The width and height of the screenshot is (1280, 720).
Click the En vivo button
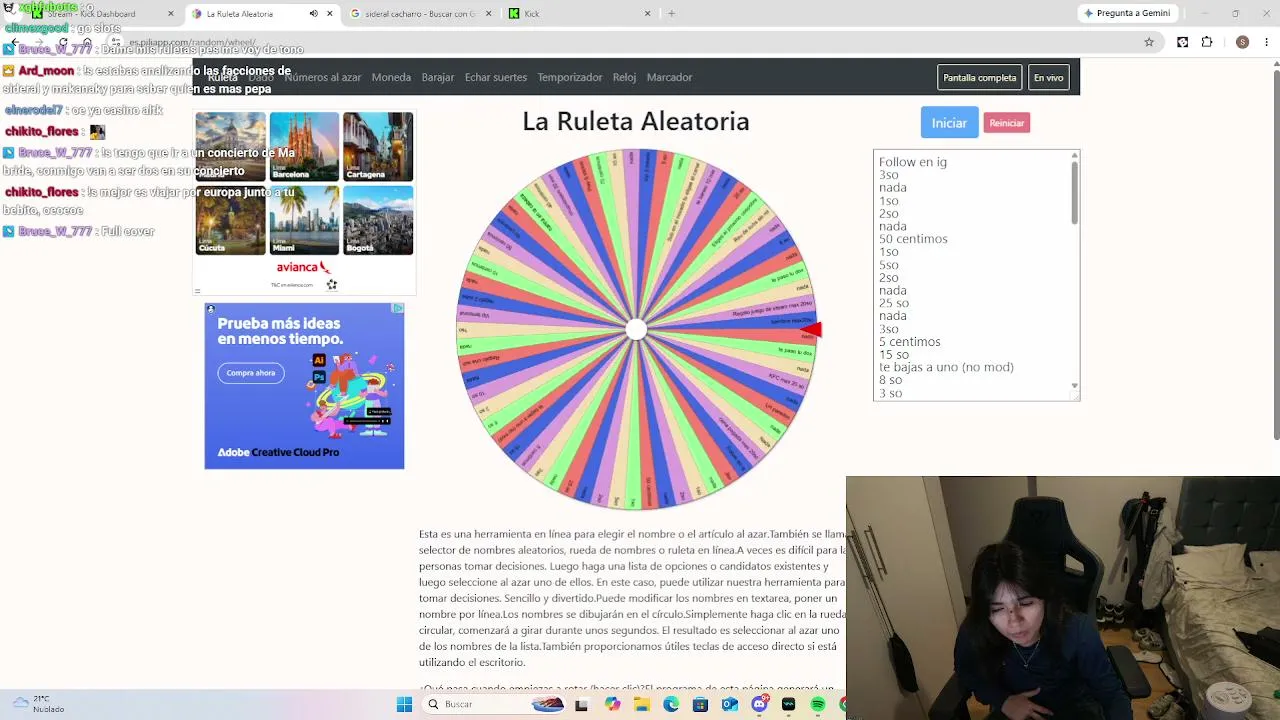pos(1048,77)
